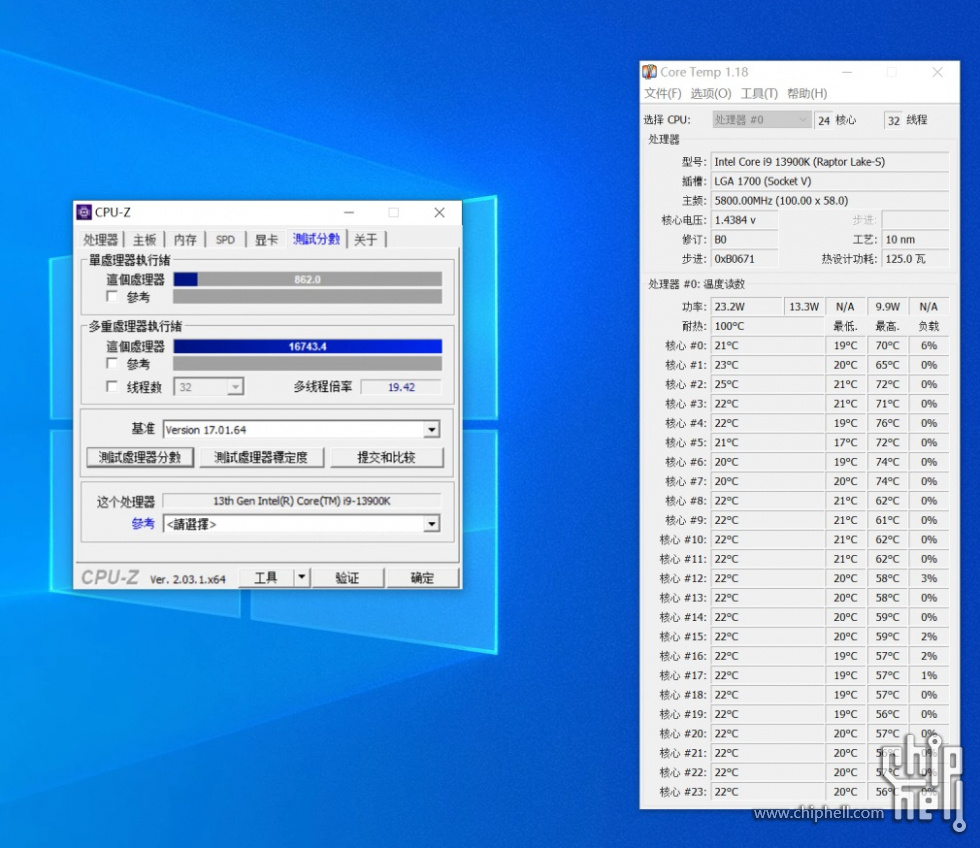The width and height of the screenshot is (980, 848).
Task: Open the 基准 Version 17.01.64 dropdown
Action: click(431, 429)
